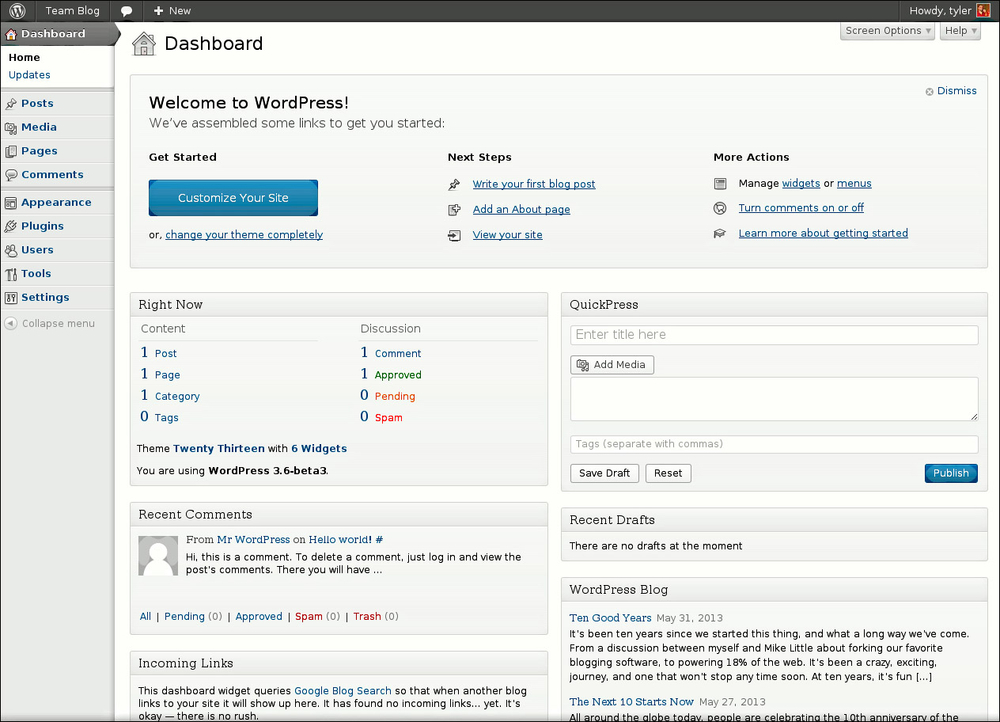
Task: Click the icon beside Add an About page
Action: coord(454,210)
